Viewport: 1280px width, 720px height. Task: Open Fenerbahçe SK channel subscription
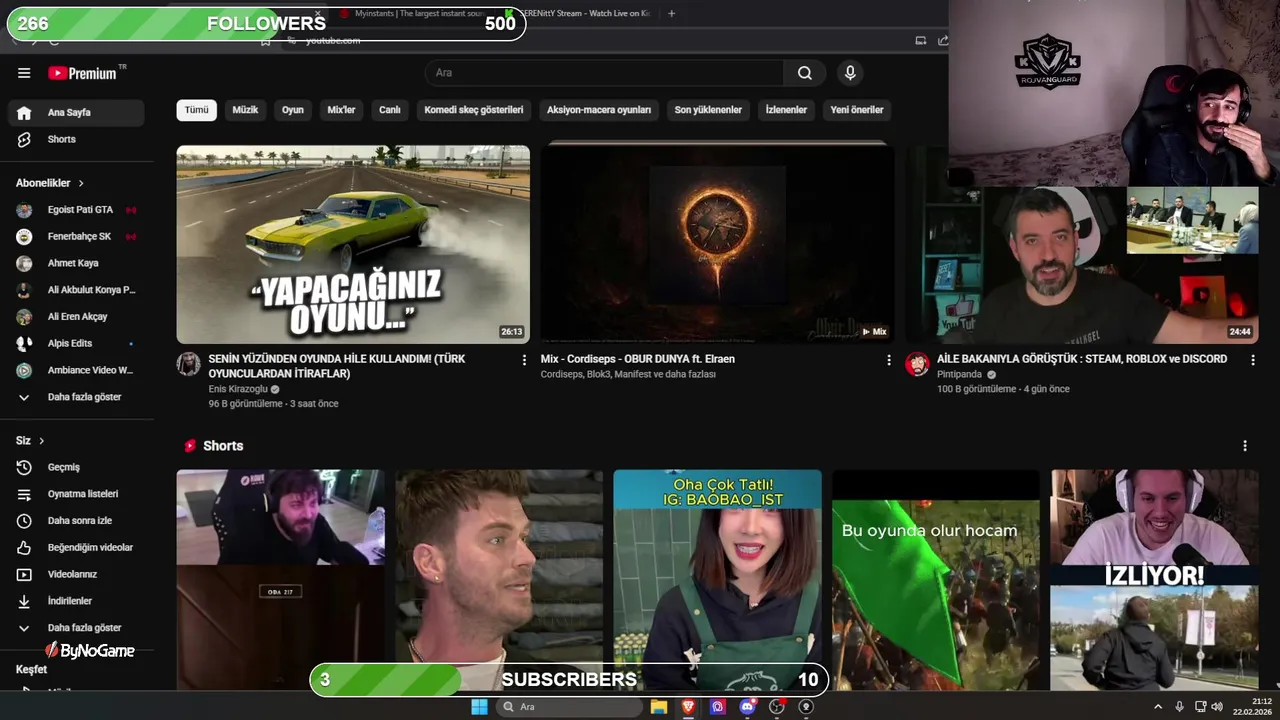click(76, 237)
